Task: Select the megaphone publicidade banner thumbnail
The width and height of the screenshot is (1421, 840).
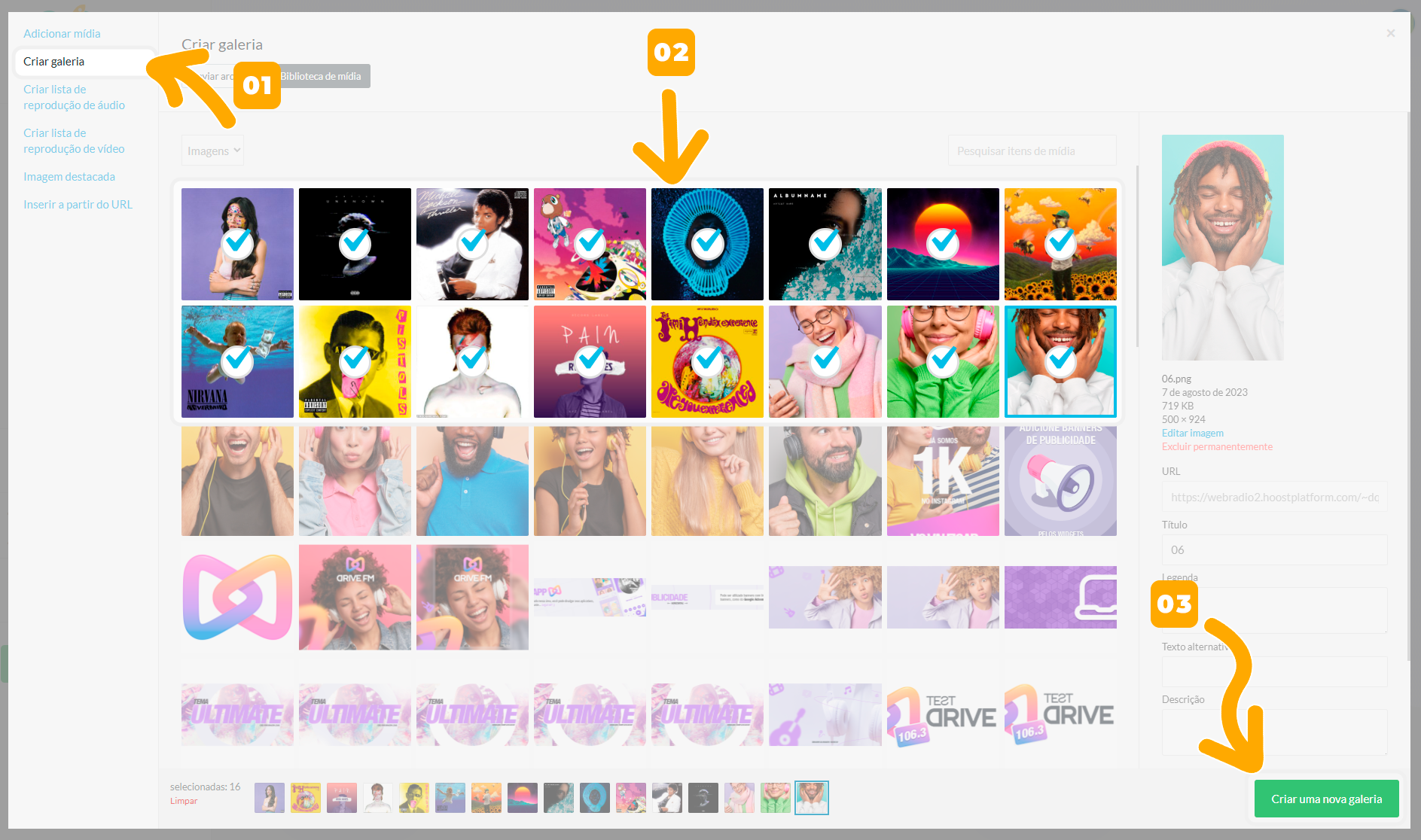Action: 1060,481
